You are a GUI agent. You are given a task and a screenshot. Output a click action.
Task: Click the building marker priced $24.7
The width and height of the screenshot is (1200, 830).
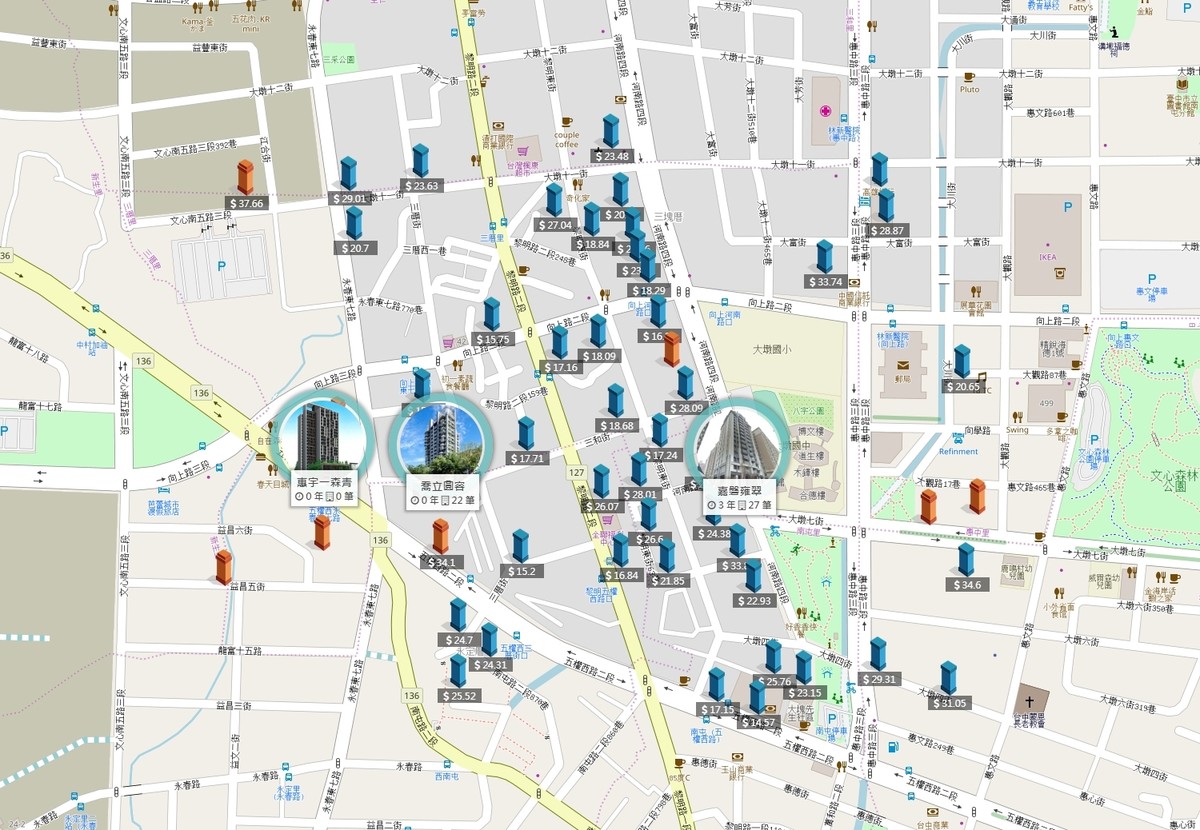pos(458,615)
